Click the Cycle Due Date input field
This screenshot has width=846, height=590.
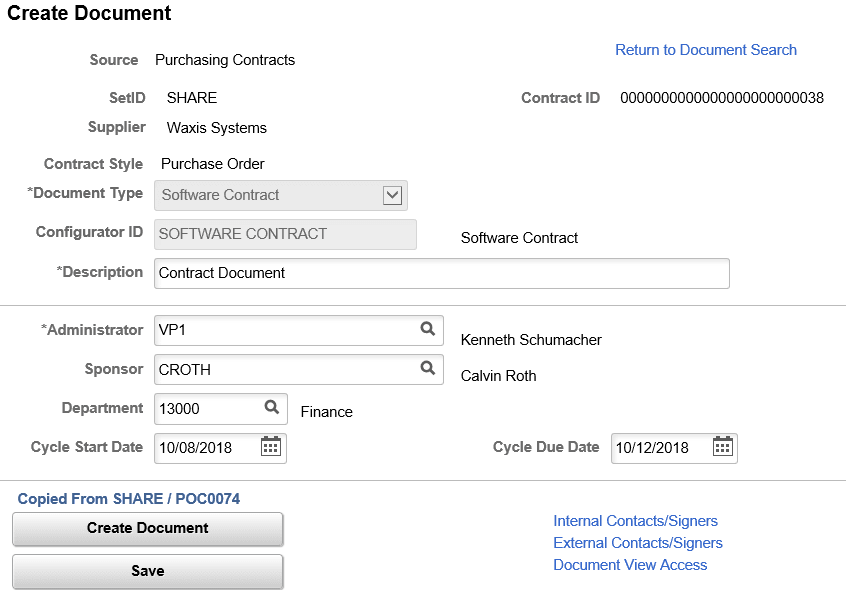click(x=660, y=447)
